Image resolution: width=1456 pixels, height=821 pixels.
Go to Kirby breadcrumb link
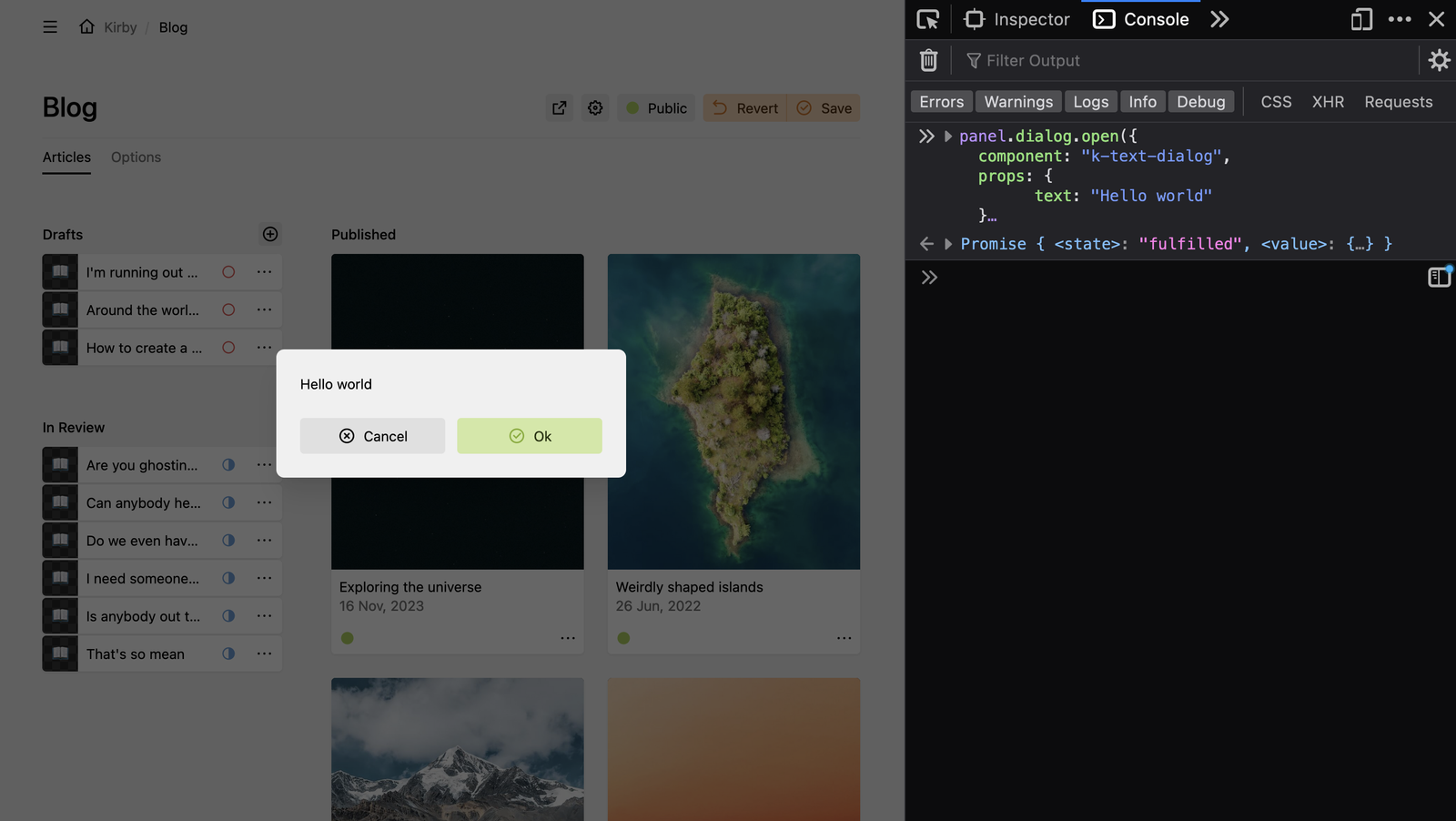click(x=120, y=27)
